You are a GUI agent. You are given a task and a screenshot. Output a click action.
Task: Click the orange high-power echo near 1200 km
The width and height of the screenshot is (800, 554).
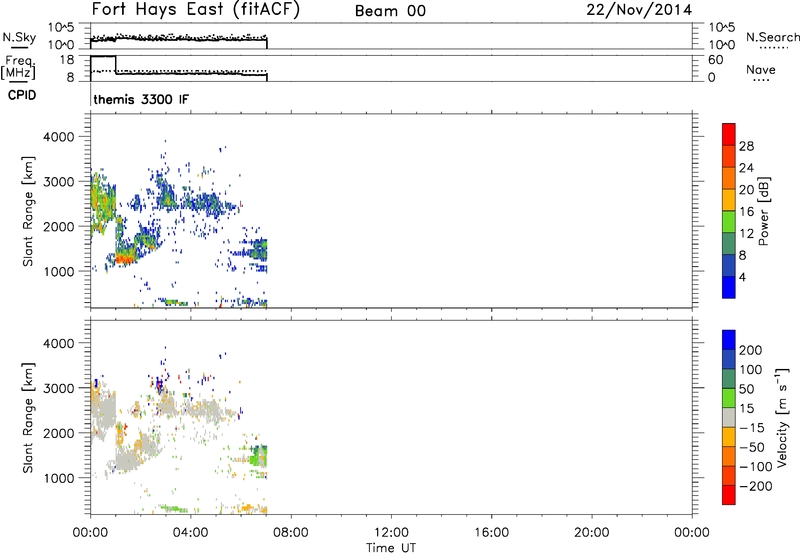[124, 259]
